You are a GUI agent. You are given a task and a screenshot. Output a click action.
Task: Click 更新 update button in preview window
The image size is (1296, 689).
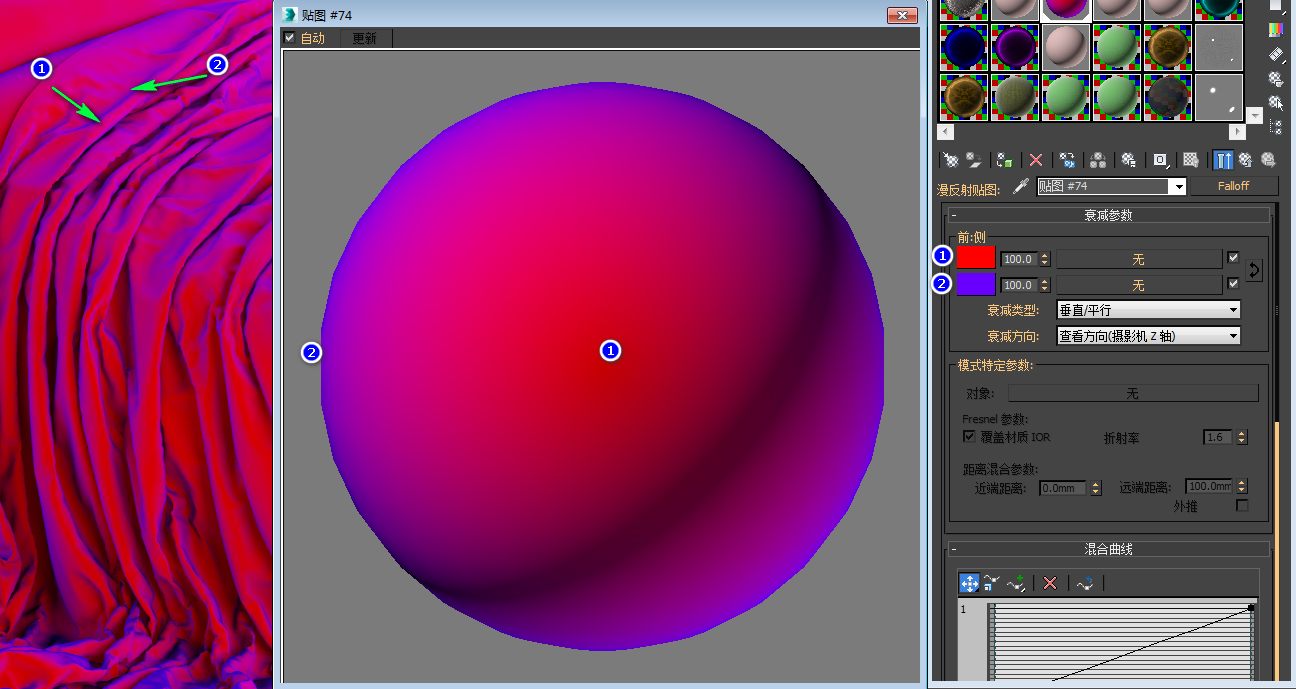(x=366, y=38)
